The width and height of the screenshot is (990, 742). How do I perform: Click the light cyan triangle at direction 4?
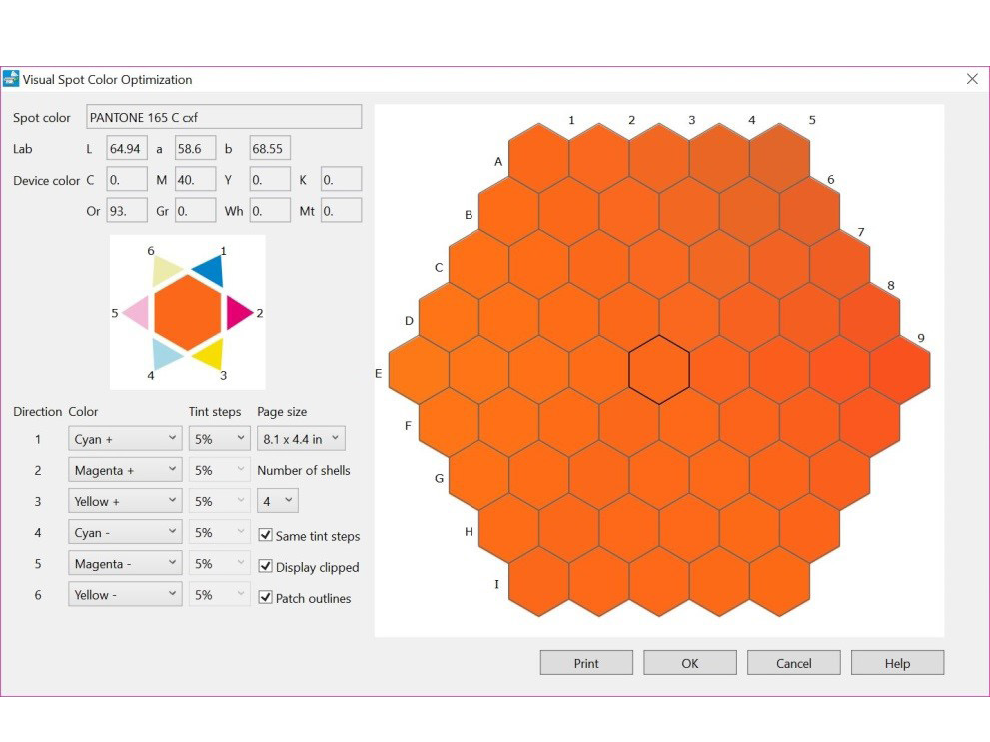pyautogui.click(x=165, y=354)
